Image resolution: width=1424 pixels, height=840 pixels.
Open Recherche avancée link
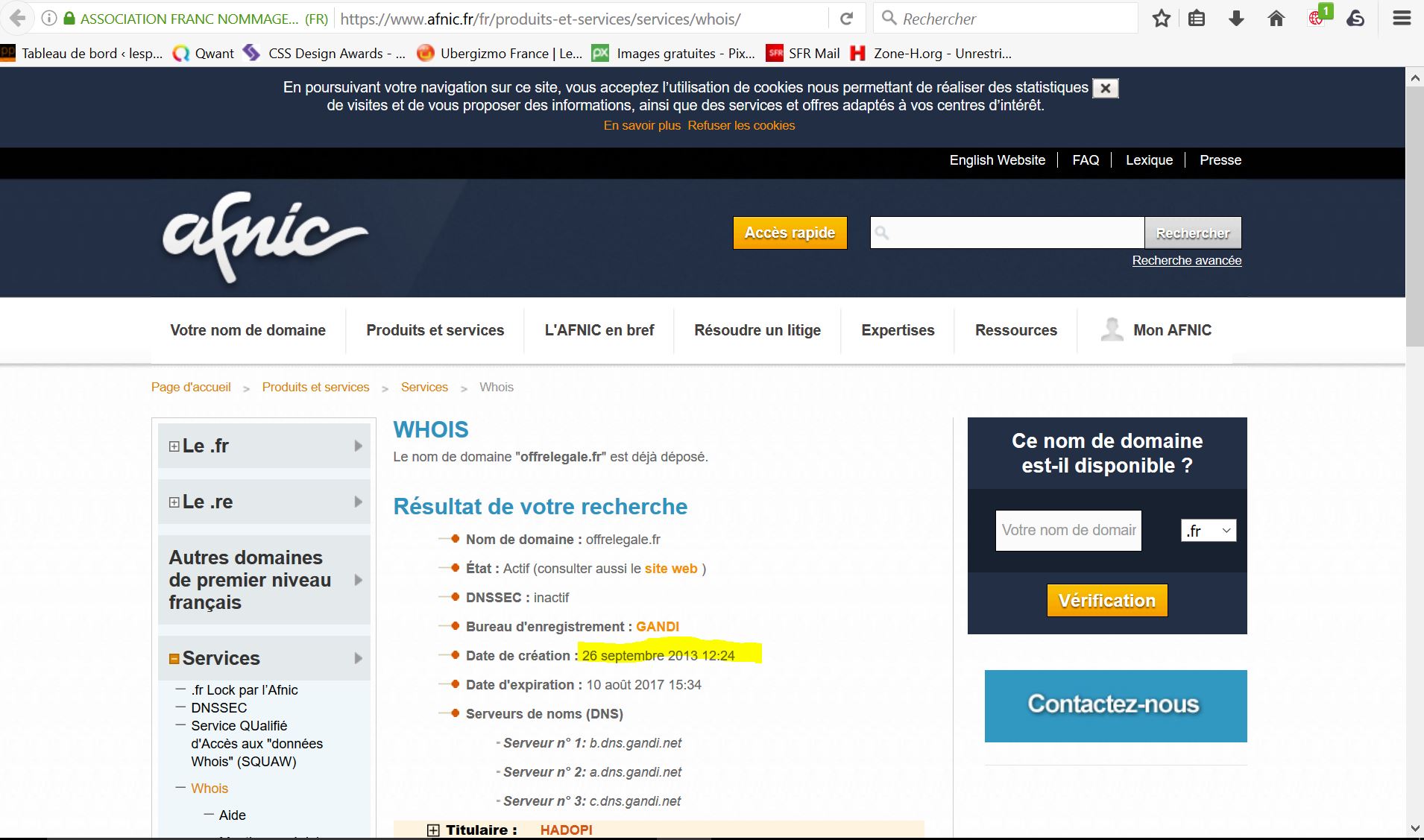[1187, 260]
